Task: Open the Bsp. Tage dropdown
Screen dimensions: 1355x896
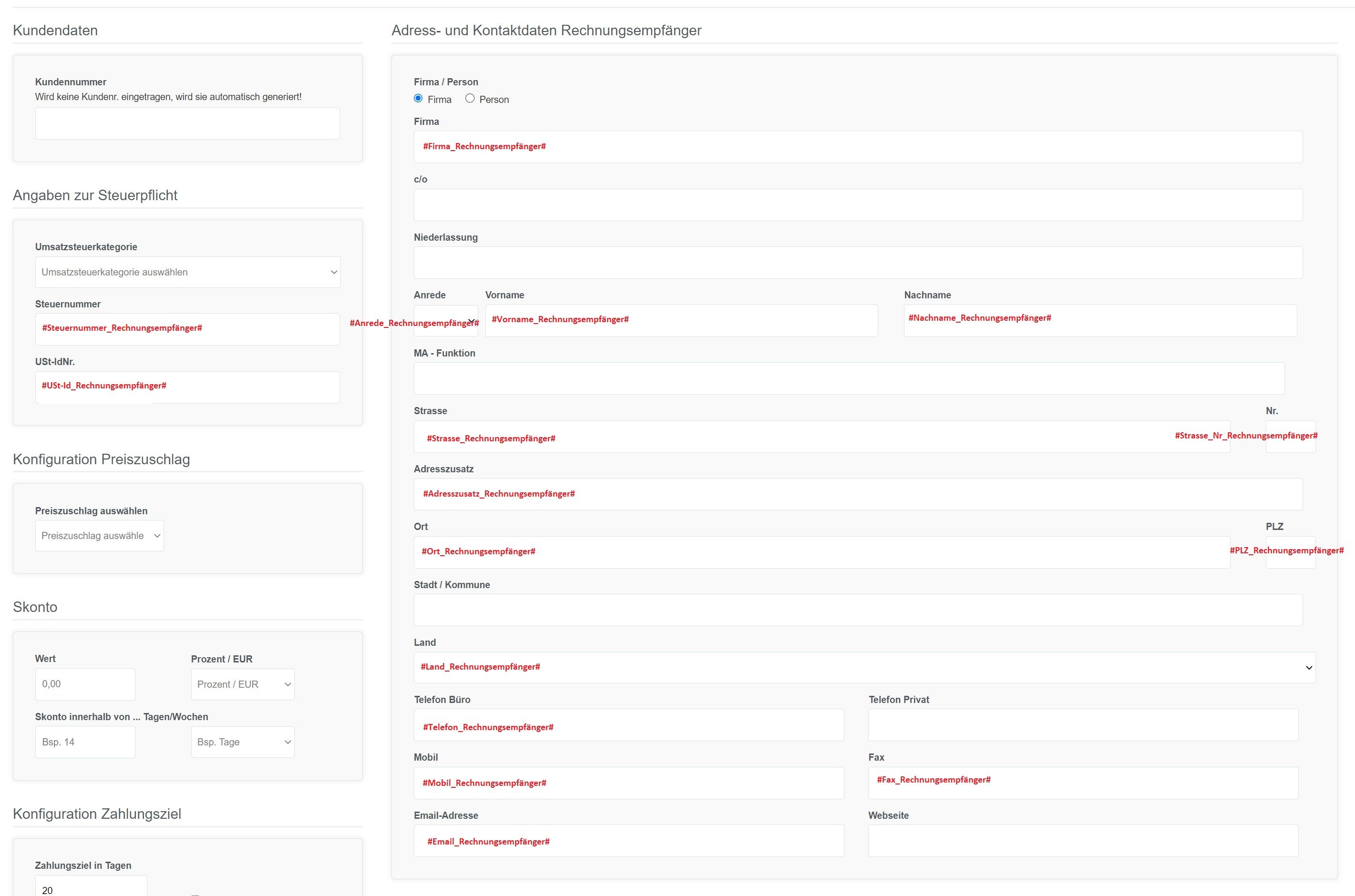Action: point(242,742)
